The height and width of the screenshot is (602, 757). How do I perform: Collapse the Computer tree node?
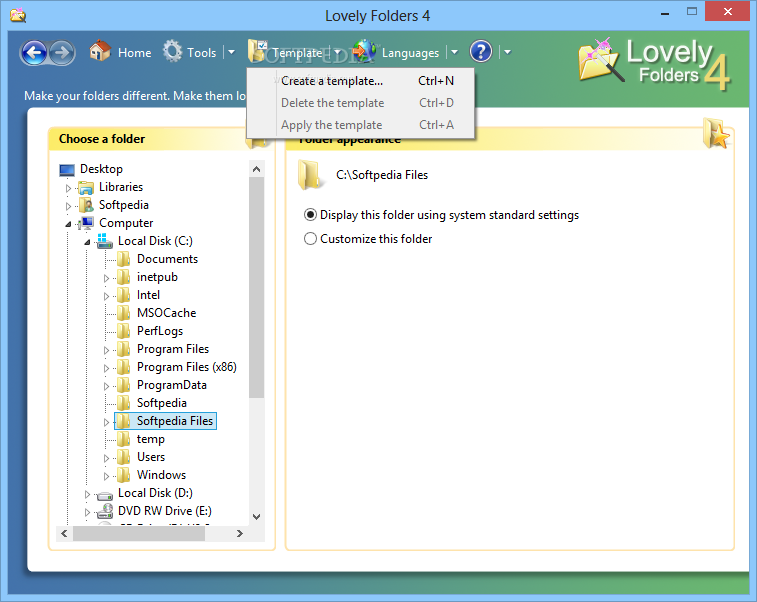(x=68, y=224)
